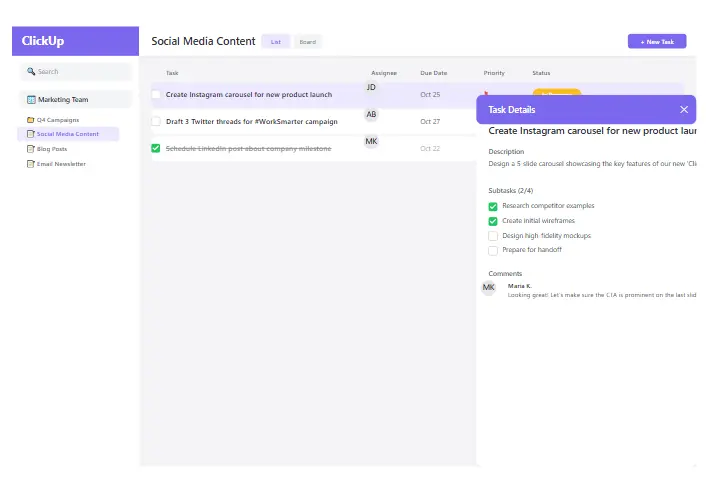Click the Due Date column header

click(x=434, y=73)
